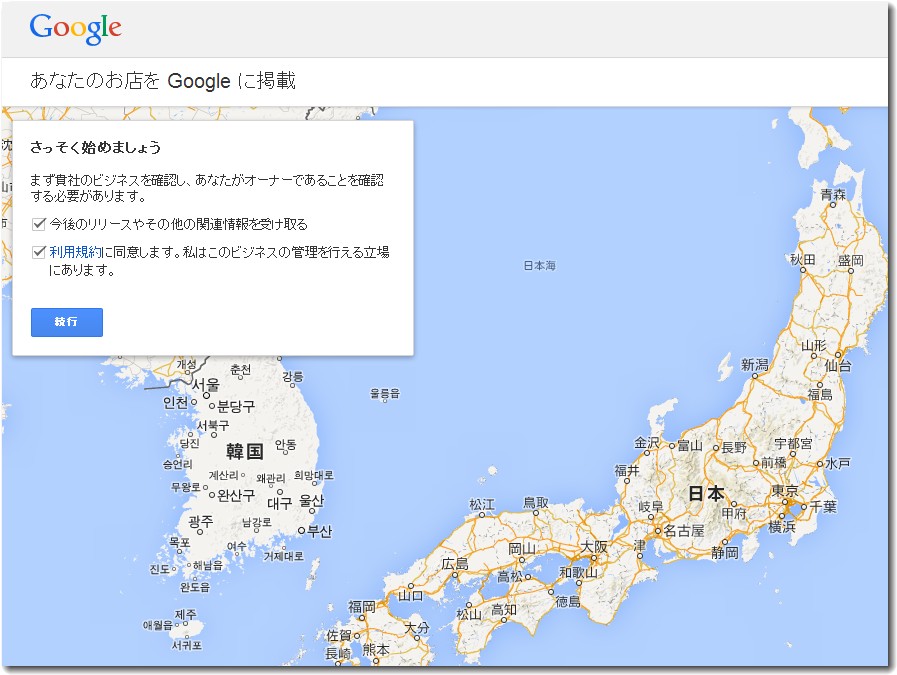
Task: Click the あなたのお店を Google に掲載 title
Action: [x=163, y=81]
